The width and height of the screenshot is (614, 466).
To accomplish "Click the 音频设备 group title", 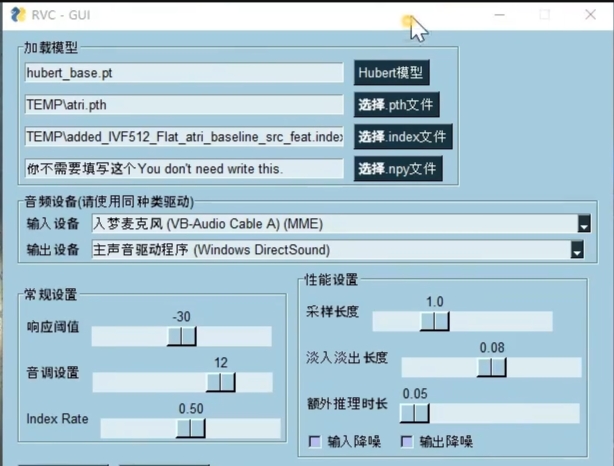I will point(109,202).
